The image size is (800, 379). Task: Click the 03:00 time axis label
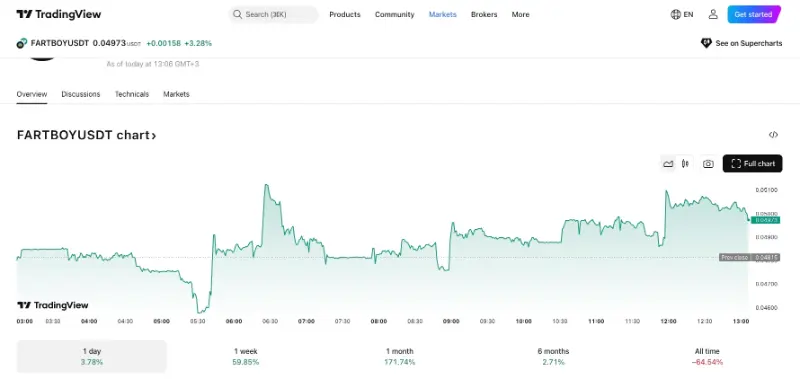tap(24, 321)
